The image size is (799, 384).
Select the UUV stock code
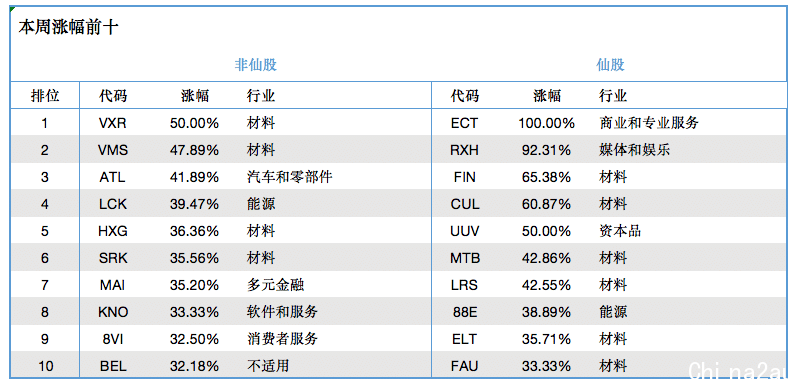[x=464, y=231]
